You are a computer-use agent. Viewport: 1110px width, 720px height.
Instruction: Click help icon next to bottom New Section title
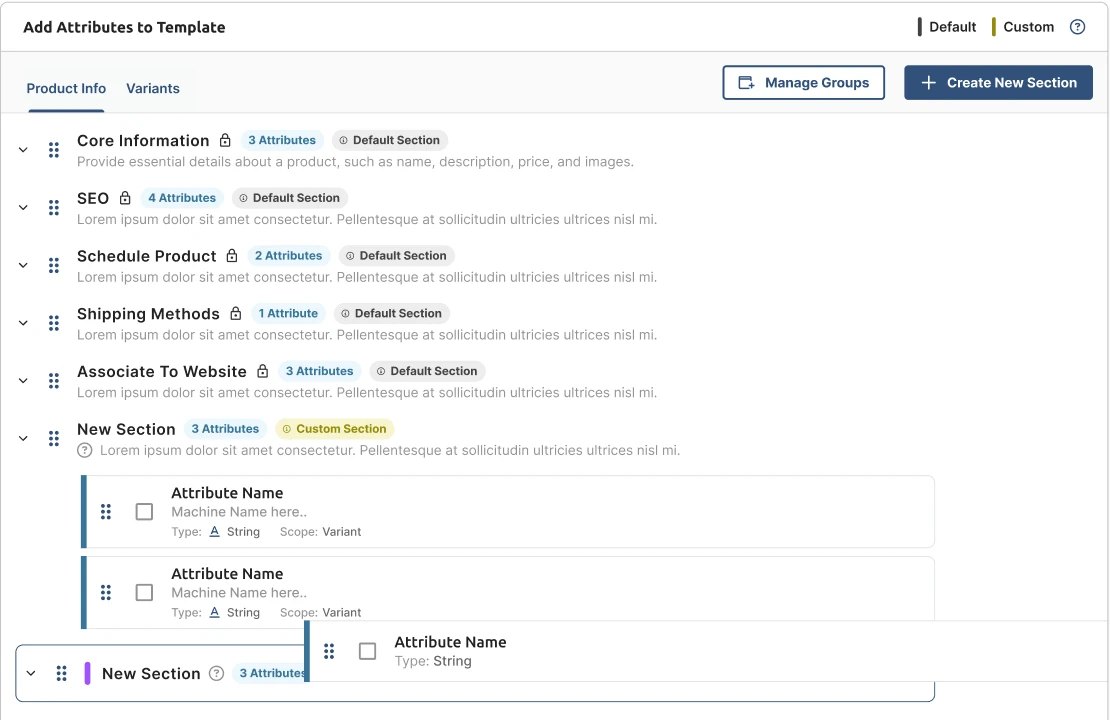pyautogui.click(x=217, y=673)
